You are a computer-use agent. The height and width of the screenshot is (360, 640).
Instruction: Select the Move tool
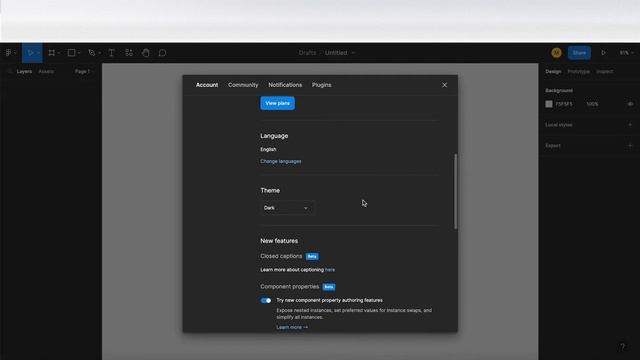[30, 53]
